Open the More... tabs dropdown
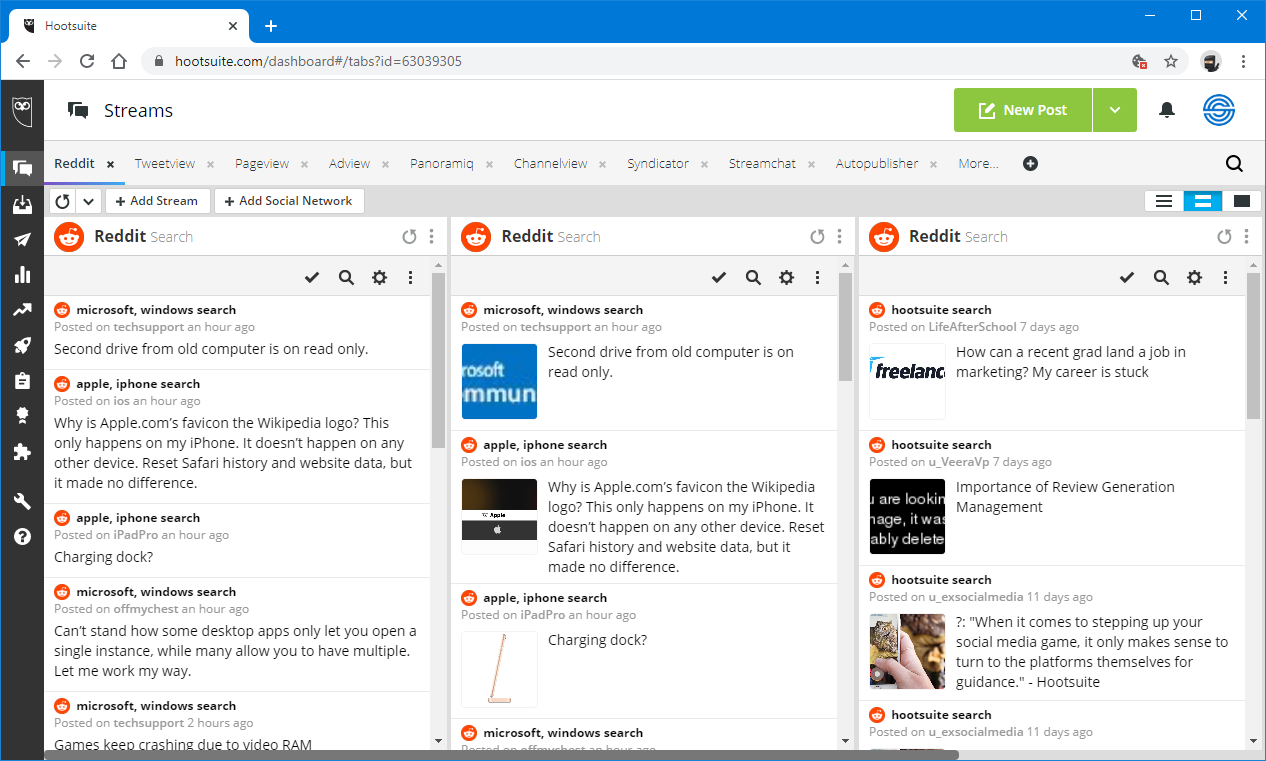 [x=978, y=163]
